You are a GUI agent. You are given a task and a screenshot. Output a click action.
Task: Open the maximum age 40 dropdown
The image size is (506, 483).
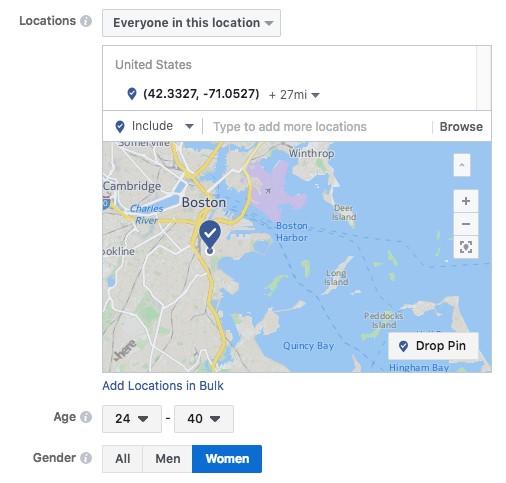[204, 419]
